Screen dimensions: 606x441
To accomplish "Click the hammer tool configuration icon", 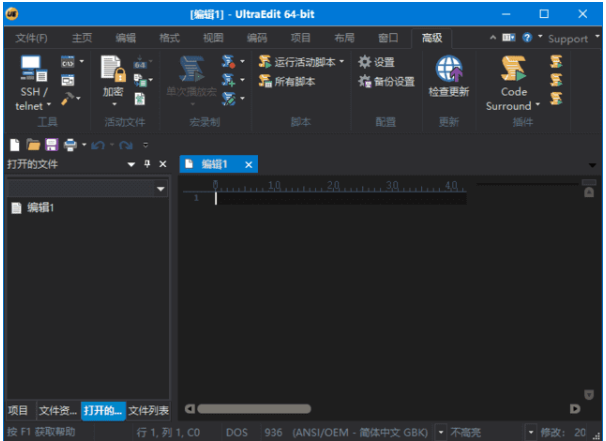I will 67,99.
